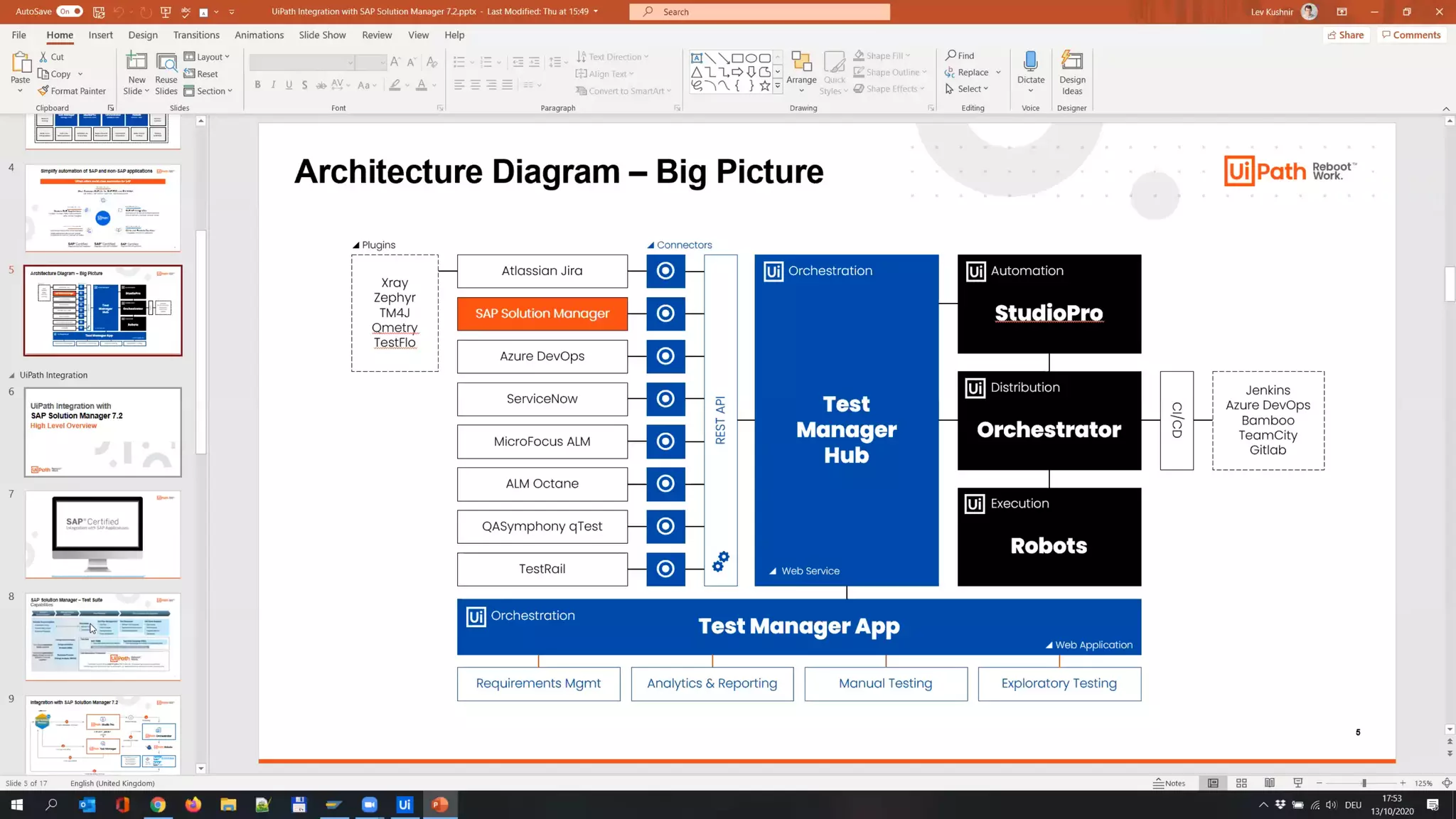Switch to Slide Sorter view

[1241, 783]
